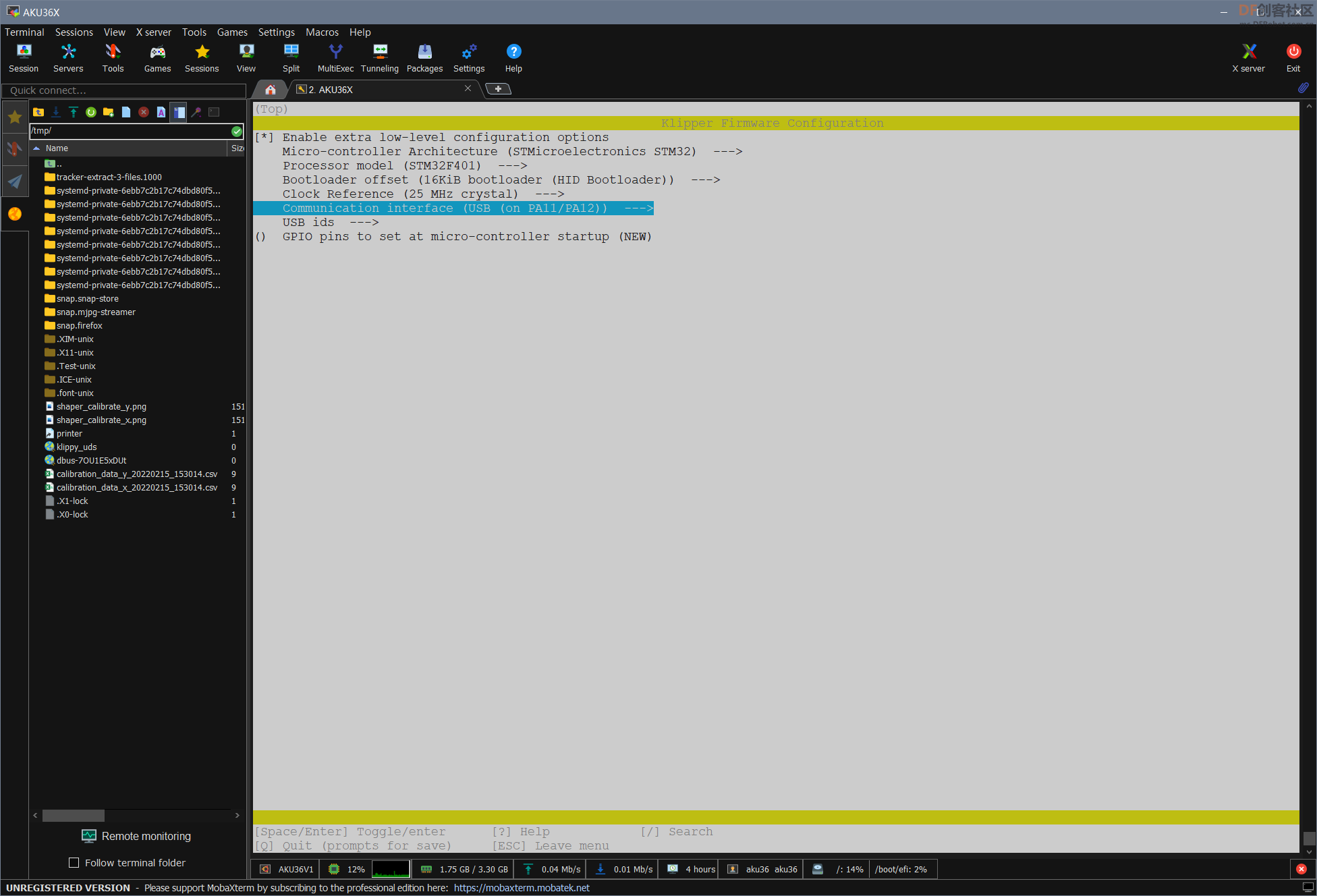Open the orange Sftp sidebar tab
The image size is (1317, 896).
pos(14,214)
